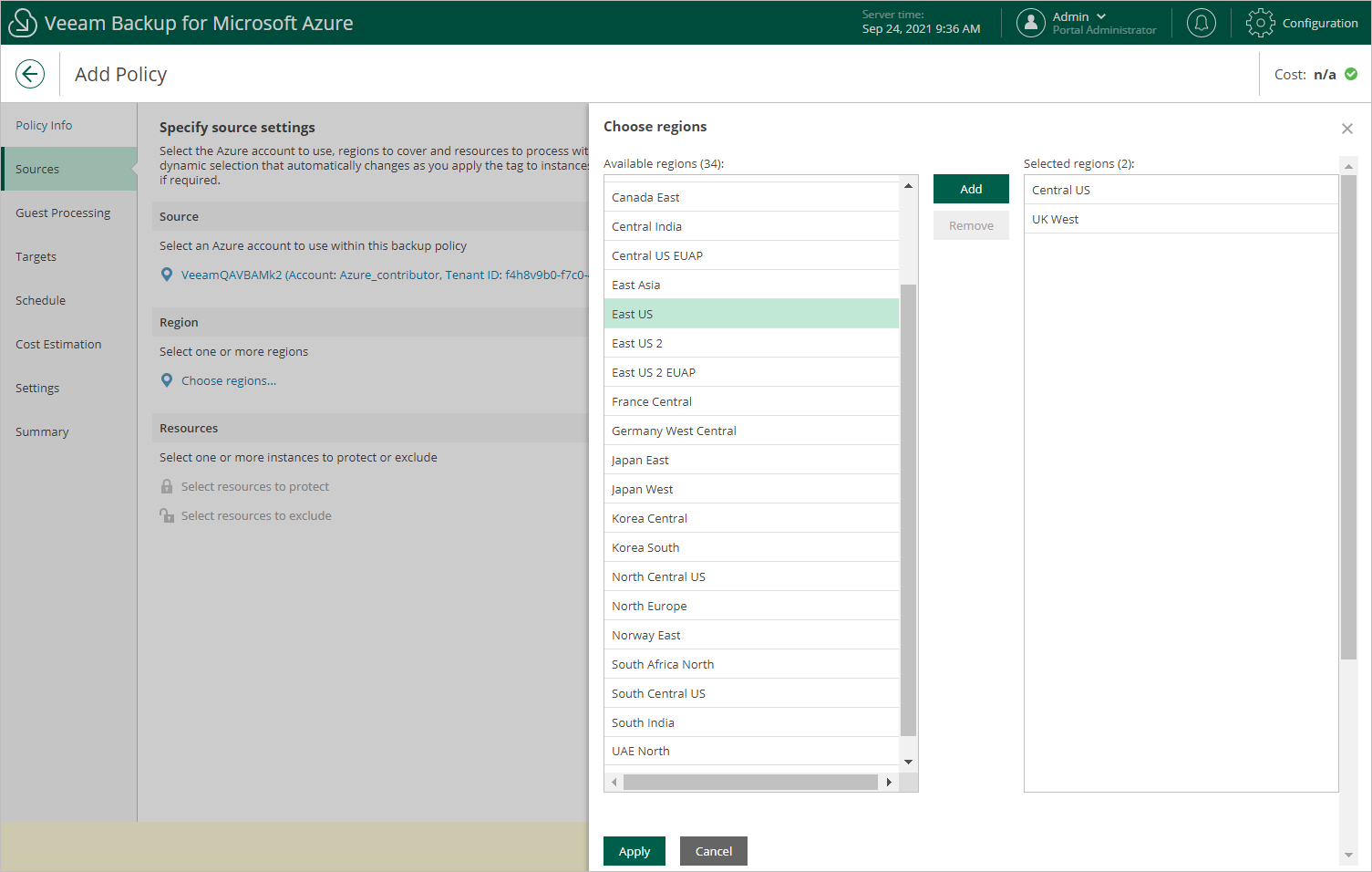The width and height of the screenshot is (1372, 872).
Task: Click the Add button
Action: click(971, 189)
